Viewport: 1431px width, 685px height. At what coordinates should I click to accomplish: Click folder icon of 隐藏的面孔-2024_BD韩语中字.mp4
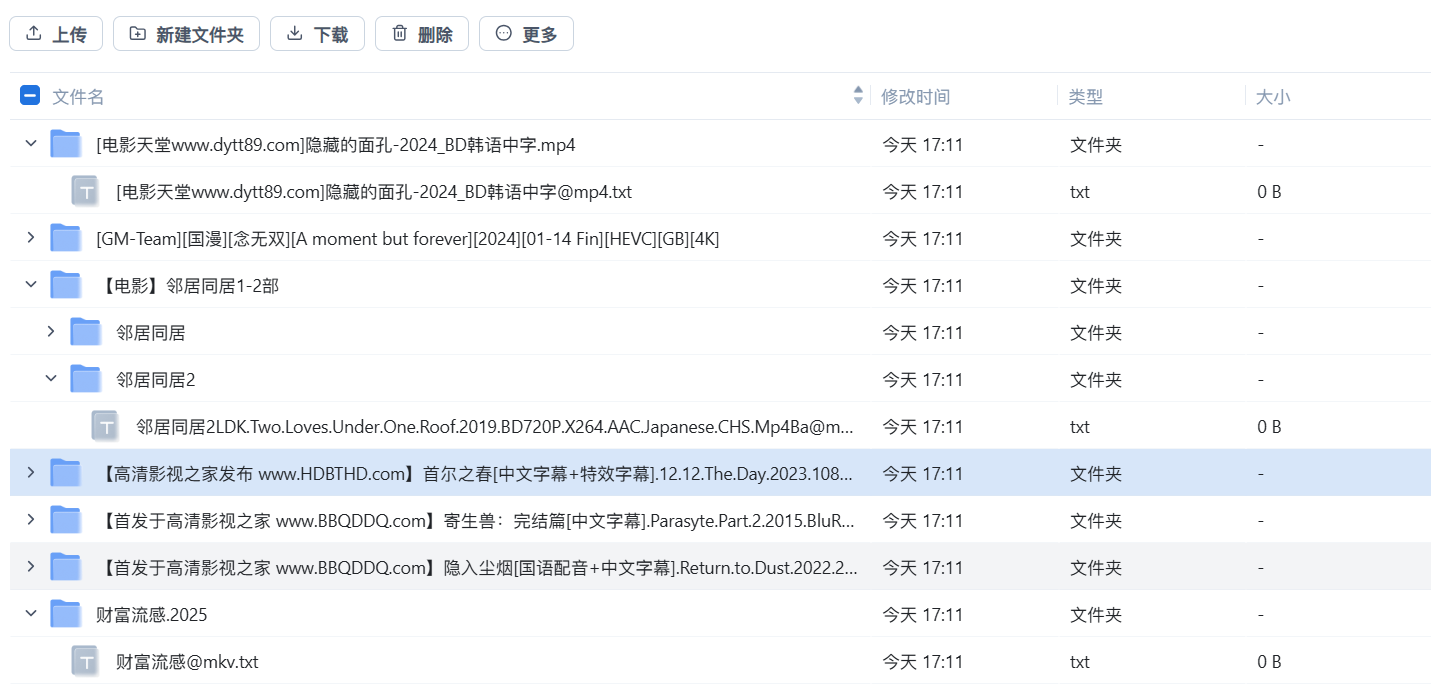point(66,144)
